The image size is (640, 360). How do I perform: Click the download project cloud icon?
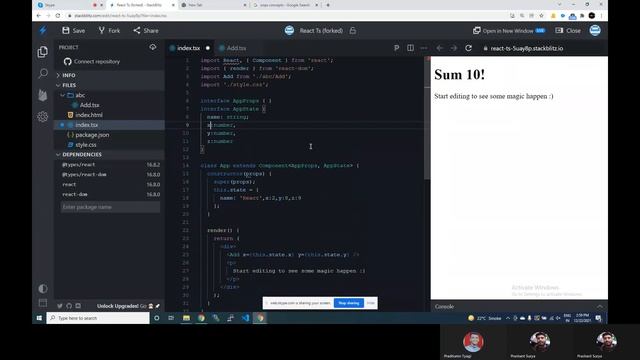[x=153, y=47]
